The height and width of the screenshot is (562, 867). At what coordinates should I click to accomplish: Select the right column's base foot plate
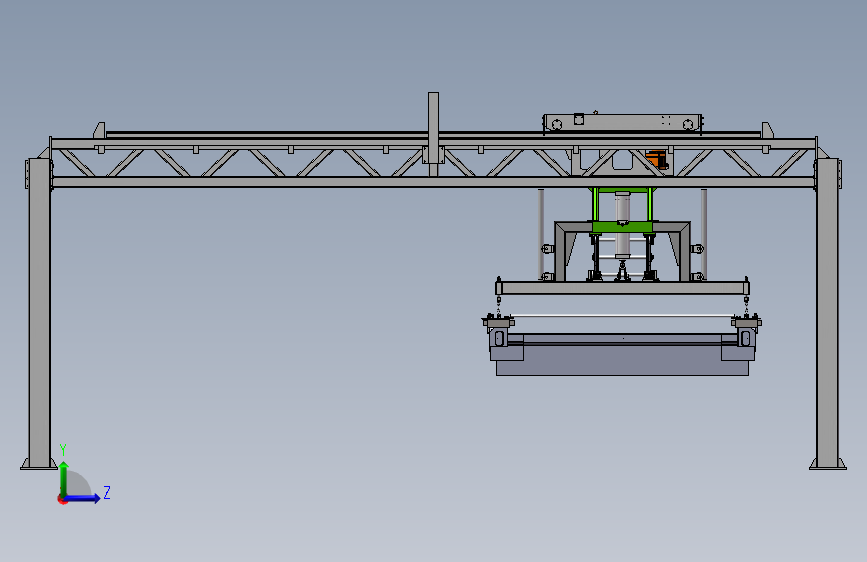(828, 464)
